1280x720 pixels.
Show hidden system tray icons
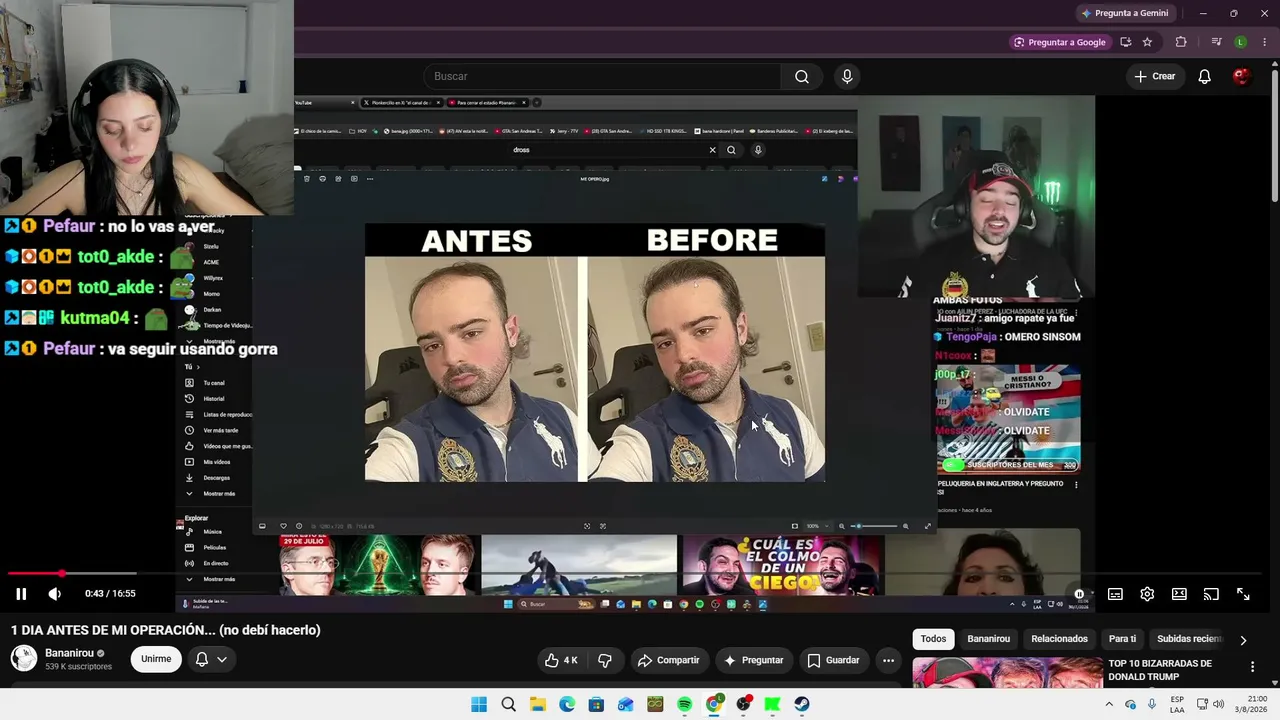1108,704
